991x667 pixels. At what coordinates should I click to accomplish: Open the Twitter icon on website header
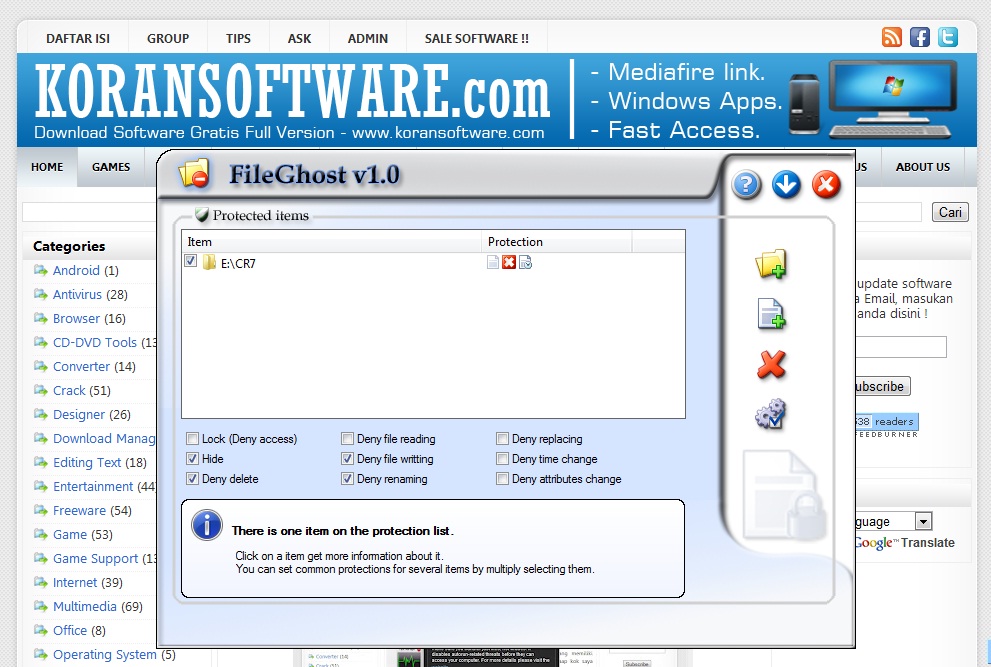pos(947,37)
